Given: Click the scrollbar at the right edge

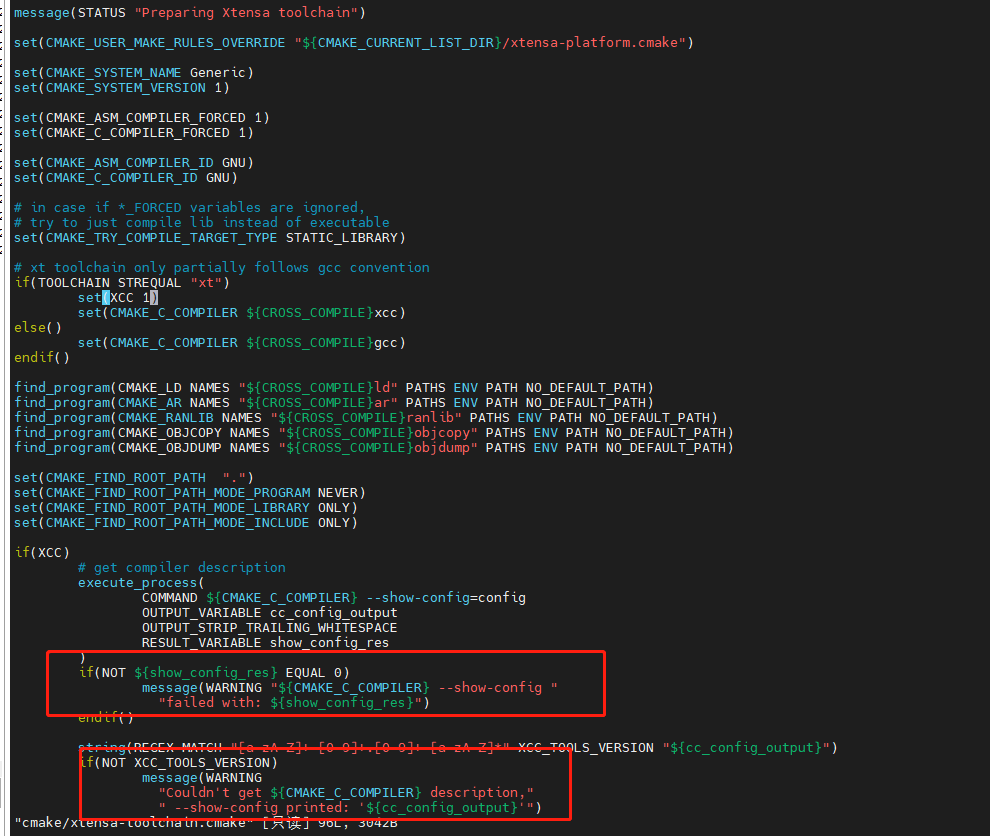Looking at the screenshot, I should (x=985, y=400).
